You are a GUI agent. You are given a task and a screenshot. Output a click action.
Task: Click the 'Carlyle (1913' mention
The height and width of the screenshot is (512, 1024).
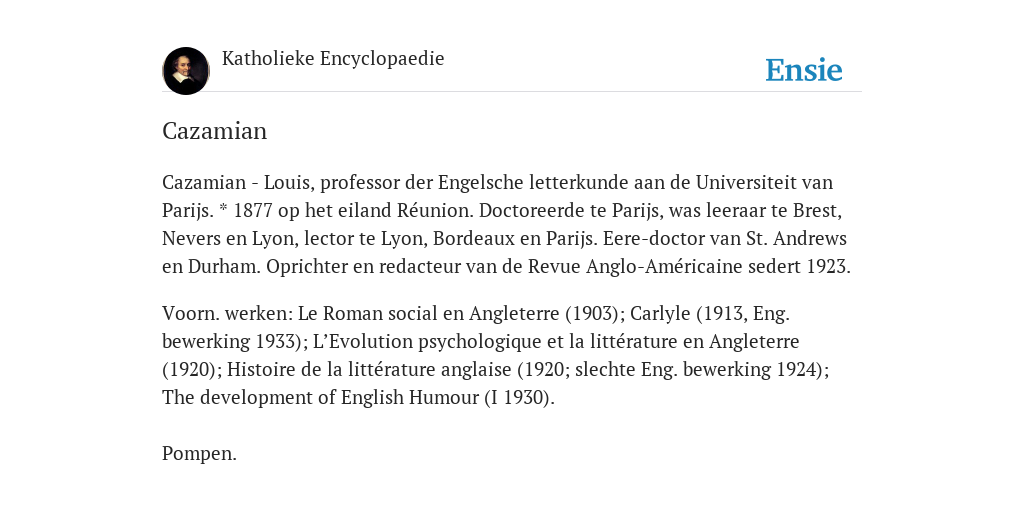pos(688,313)
